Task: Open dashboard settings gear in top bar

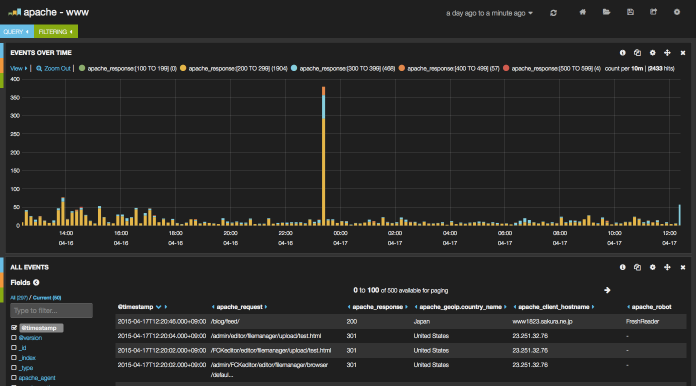Action: click(x=676, y=12)
